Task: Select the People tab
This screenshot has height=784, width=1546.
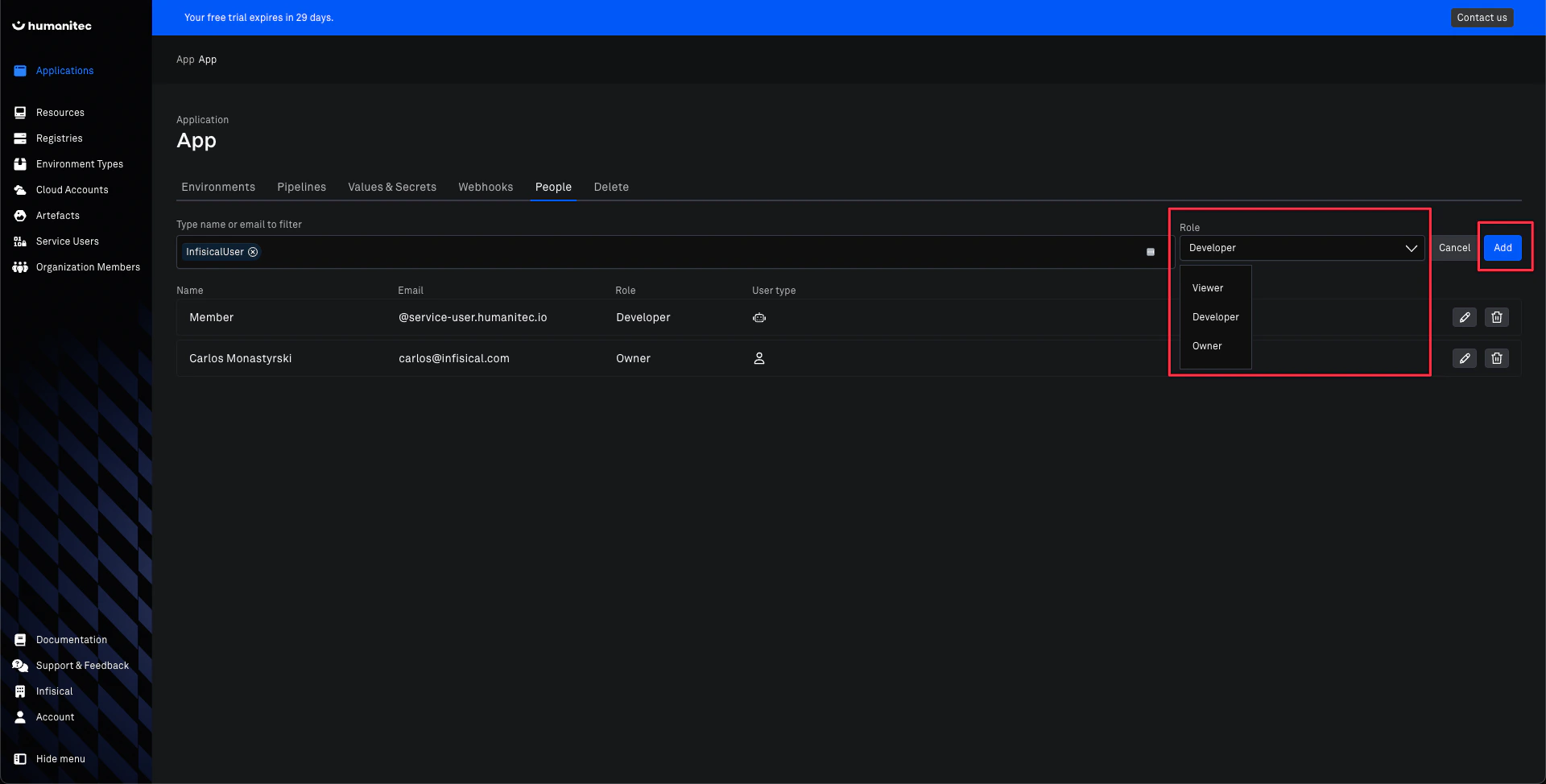Action: pos(553,187)
